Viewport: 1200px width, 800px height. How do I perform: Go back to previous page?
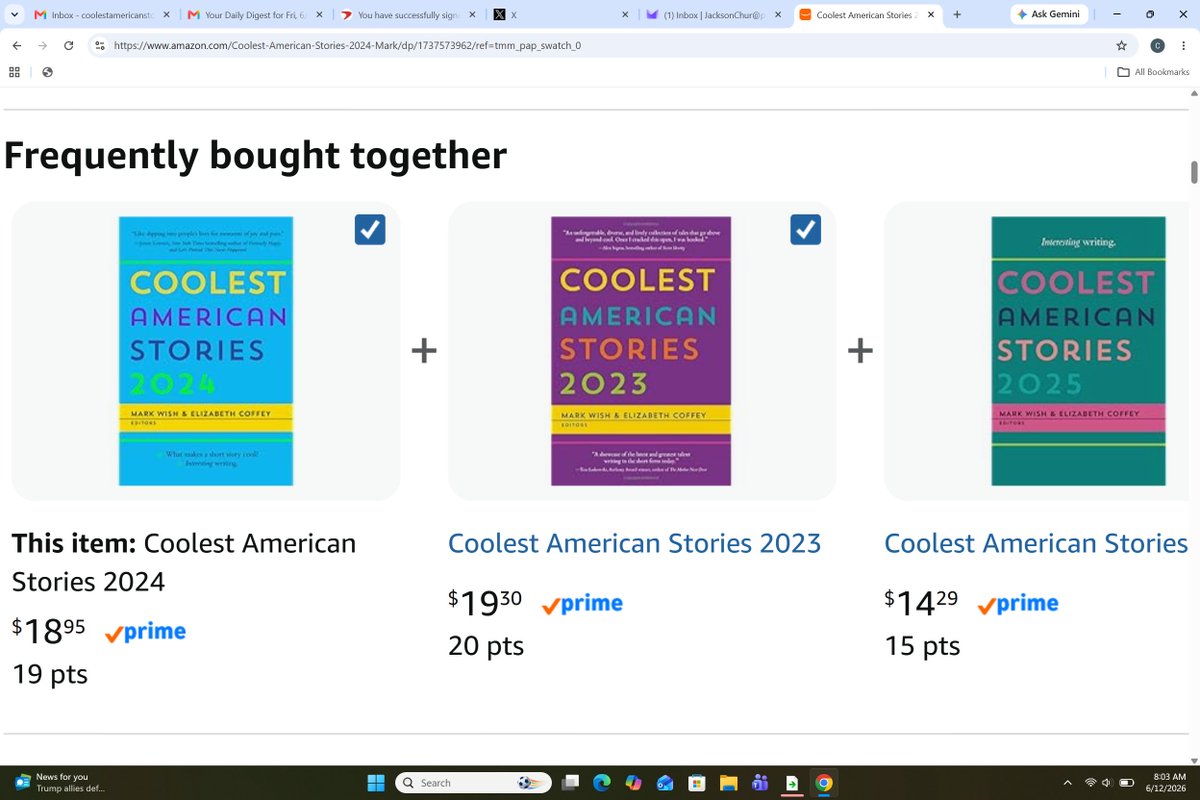(17, 46)
